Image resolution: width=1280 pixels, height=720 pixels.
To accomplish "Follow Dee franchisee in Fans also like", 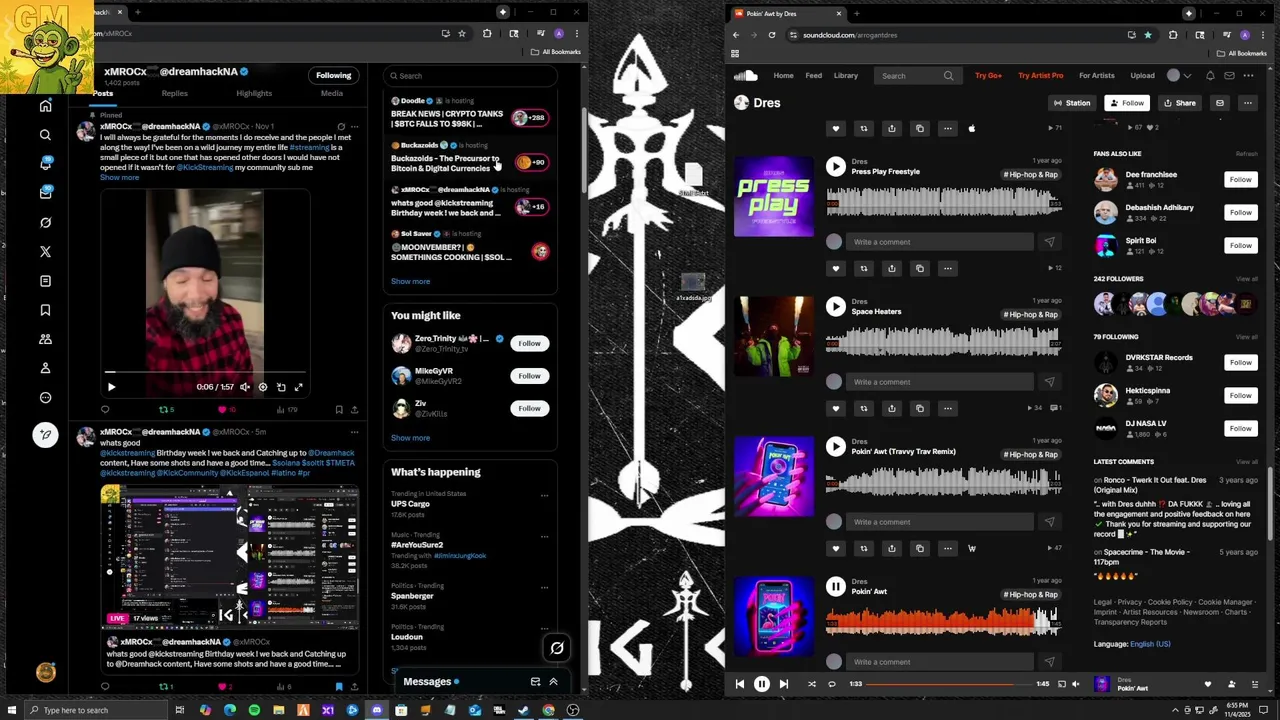I will (x=1240, y=180).
